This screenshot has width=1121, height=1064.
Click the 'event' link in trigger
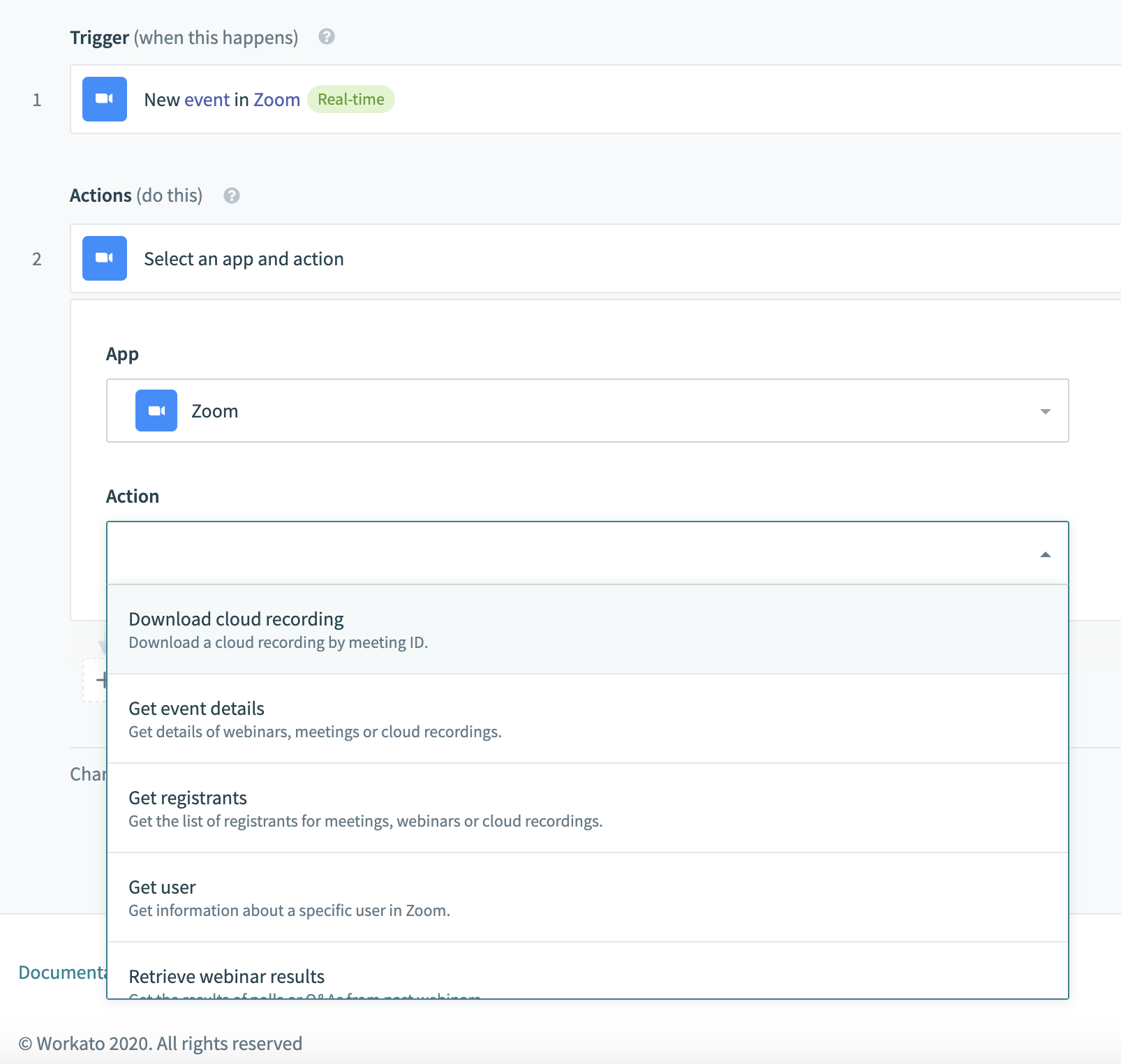click(x=207, y=100)
